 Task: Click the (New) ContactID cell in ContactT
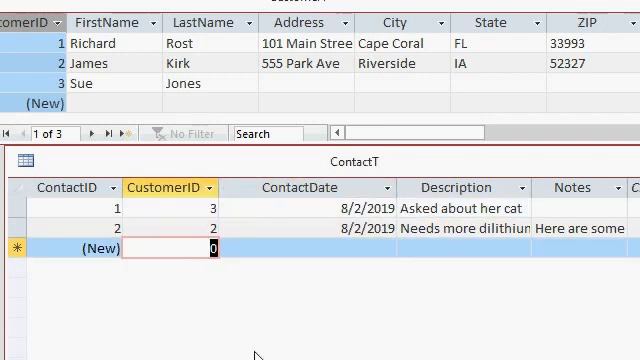coord(75,248)
